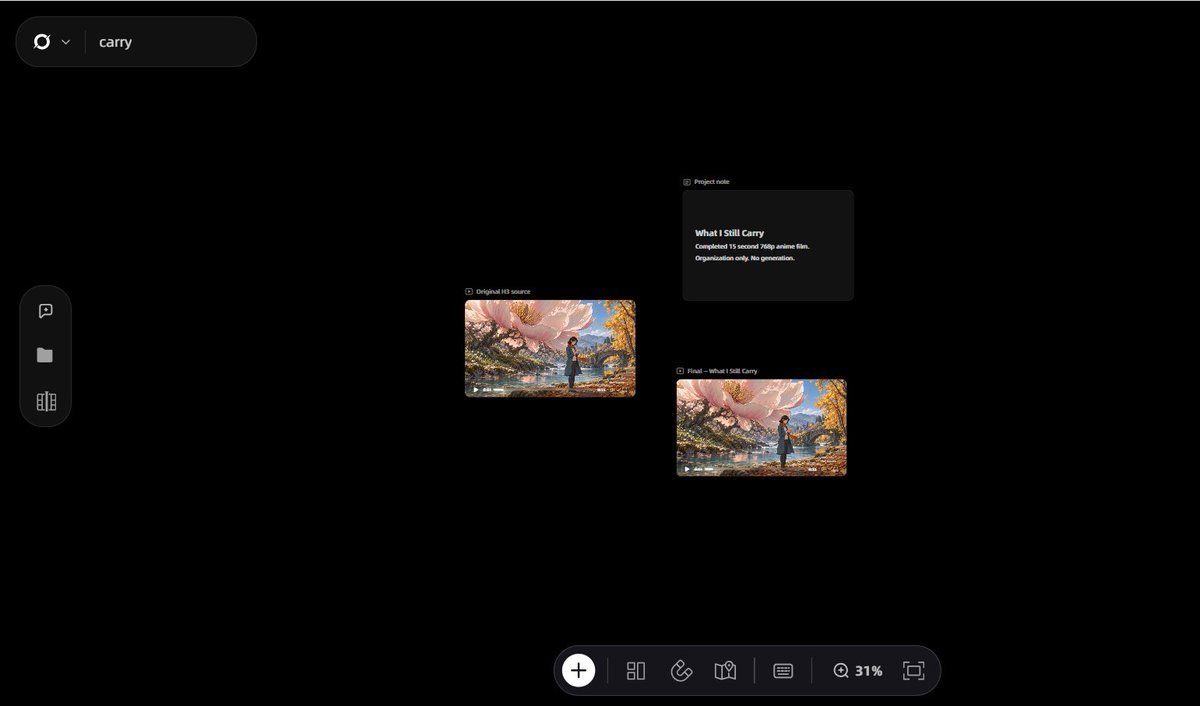
Task: Click the add node plus button
Action: click(579, 670)
